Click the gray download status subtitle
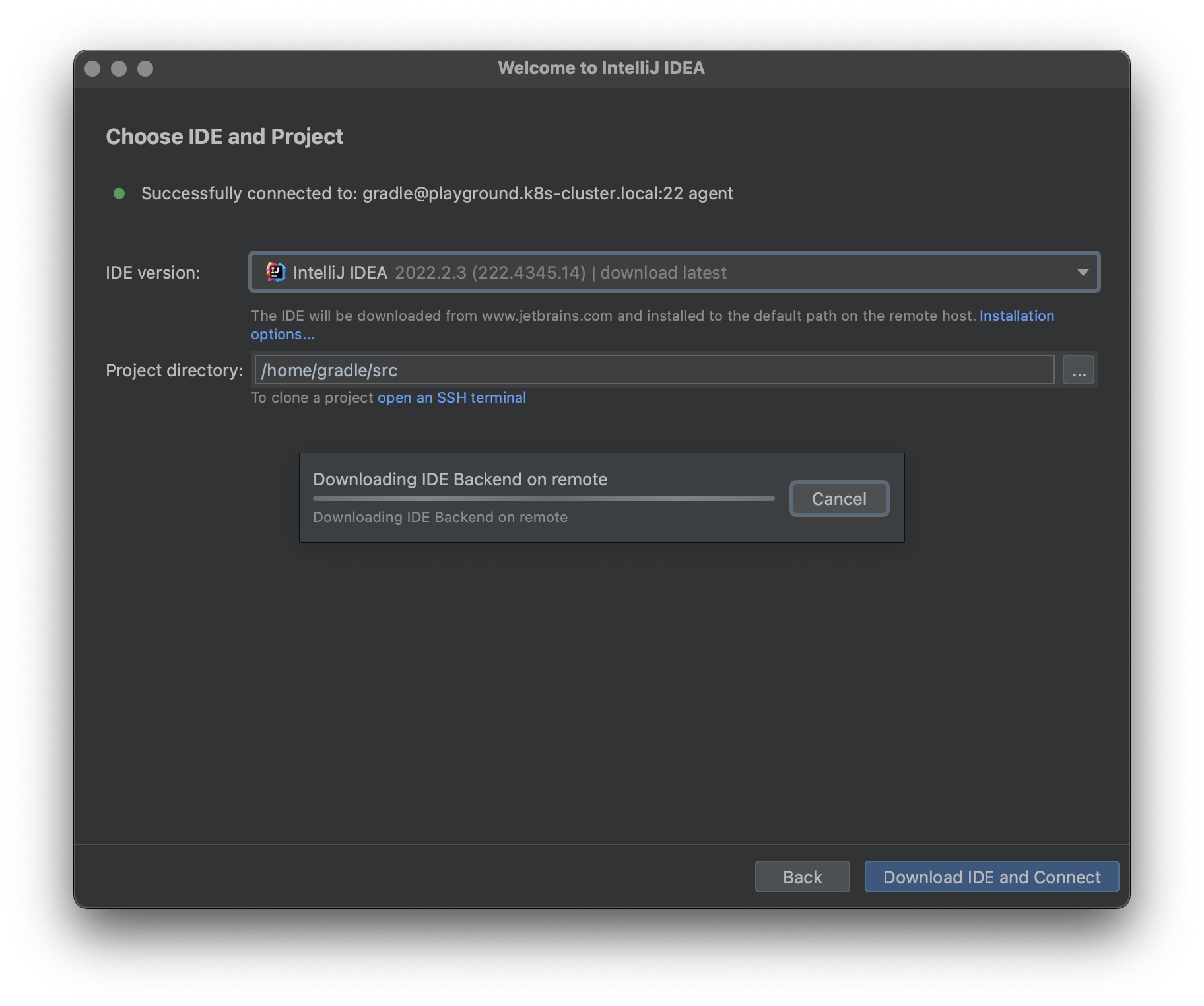This screenshot has height=1006, width=1204. tap(440, 517)
